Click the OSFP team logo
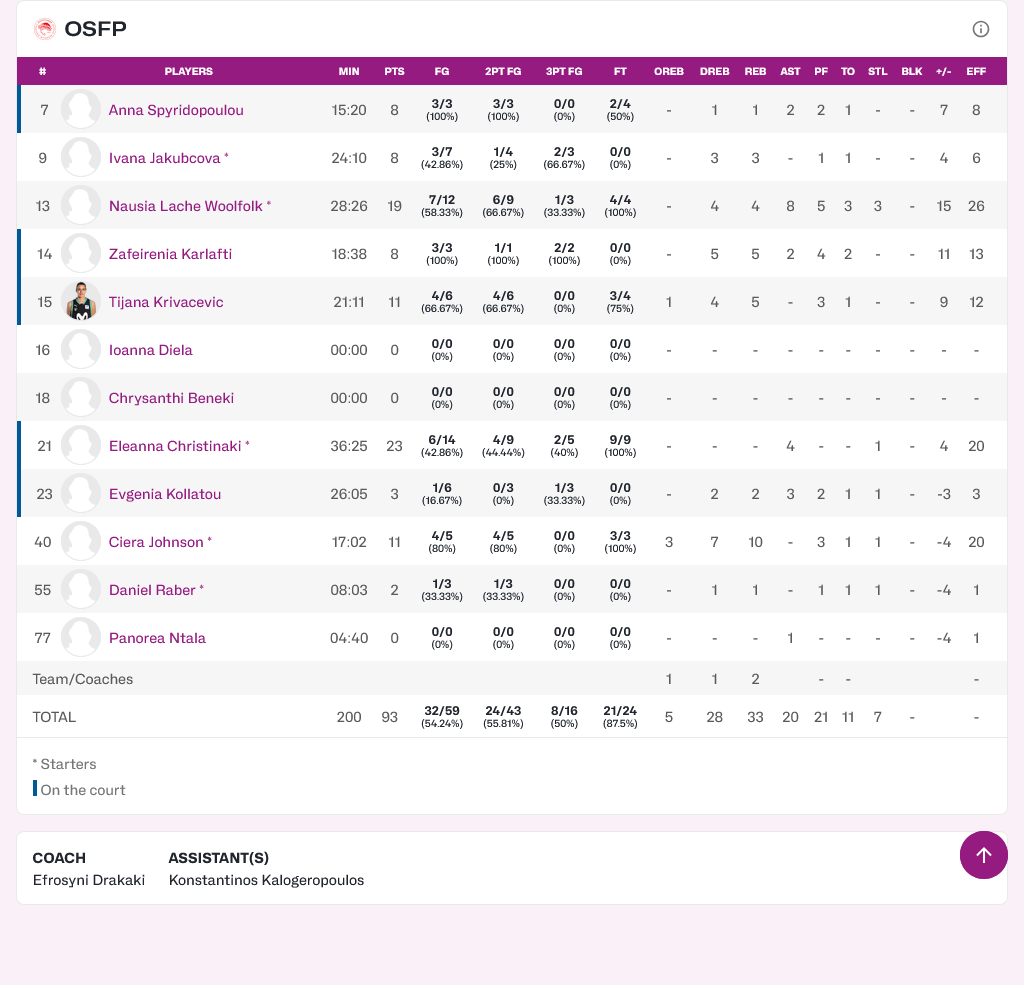1024x985 pixels. point(44,29)
